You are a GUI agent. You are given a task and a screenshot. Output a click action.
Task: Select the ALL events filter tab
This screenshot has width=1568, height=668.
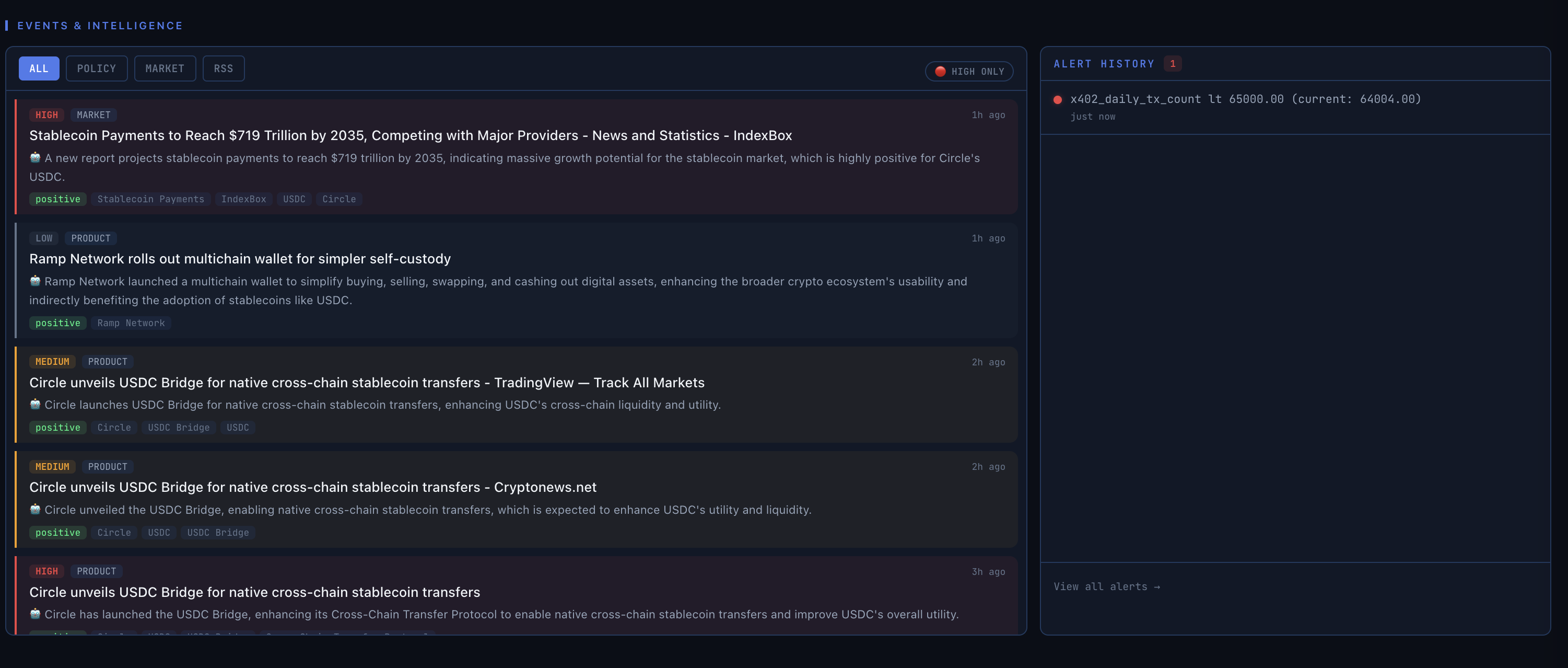point(39,69)
